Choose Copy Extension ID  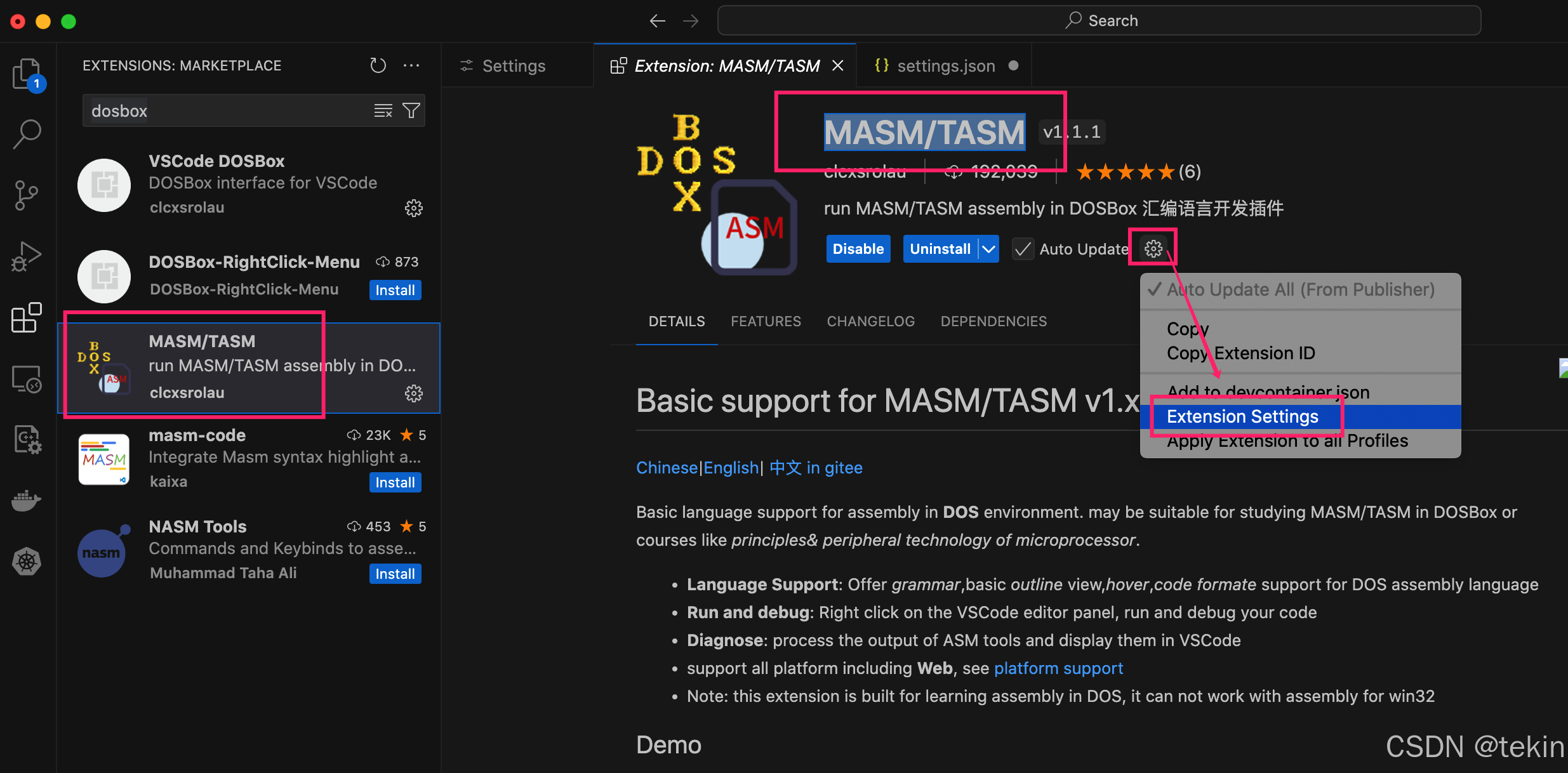point(1301,353)
